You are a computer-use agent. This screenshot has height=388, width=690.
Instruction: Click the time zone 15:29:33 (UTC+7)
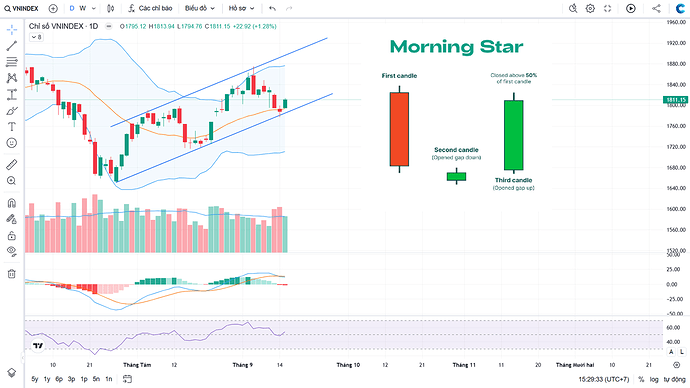[x=603, y=379]
